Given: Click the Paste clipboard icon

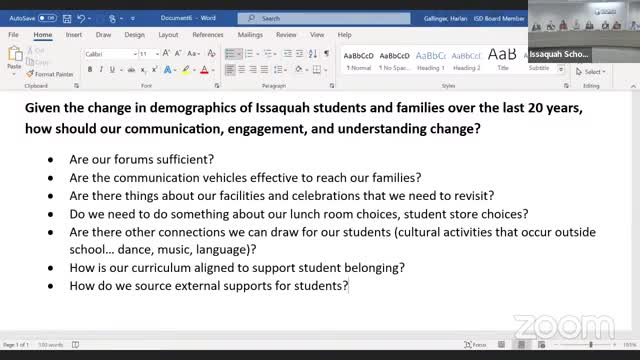Looking at the screenshot, I should (x=15, y=54).
